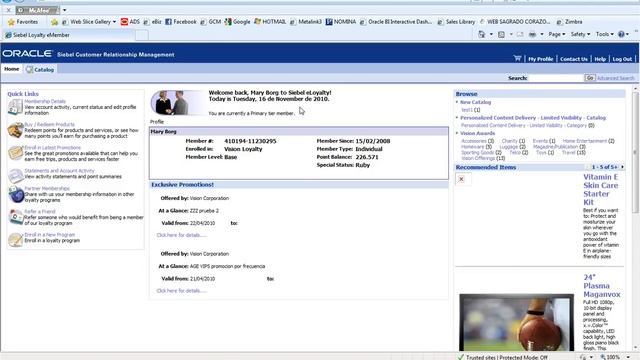Click the plasma TV football thumbnail
This screenshot has height=360, width=640.
pos(516,322)
